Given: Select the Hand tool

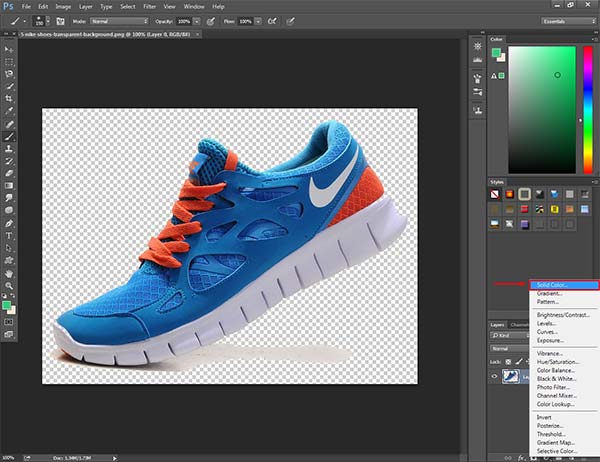Looking at the screenshot, I should pos(8,273).
